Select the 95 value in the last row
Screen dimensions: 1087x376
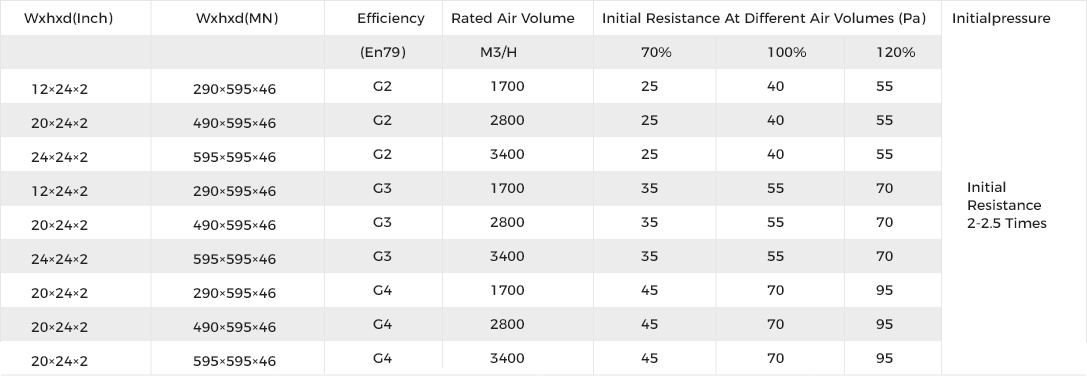885,358
